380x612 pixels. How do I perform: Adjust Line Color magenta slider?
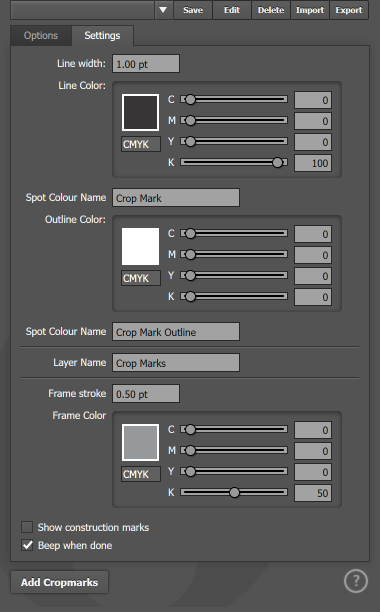click(x=234, y=120)
